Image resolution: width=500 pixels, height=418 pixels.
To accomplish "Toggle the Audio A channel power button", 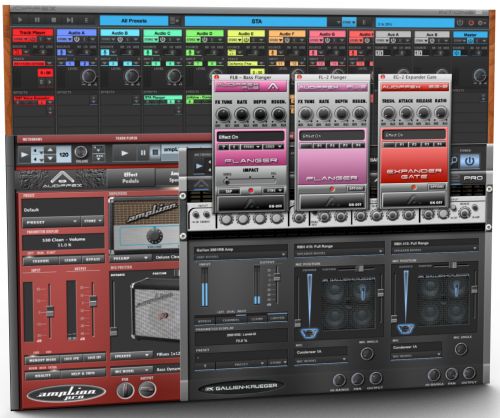I will coord(76,40).
